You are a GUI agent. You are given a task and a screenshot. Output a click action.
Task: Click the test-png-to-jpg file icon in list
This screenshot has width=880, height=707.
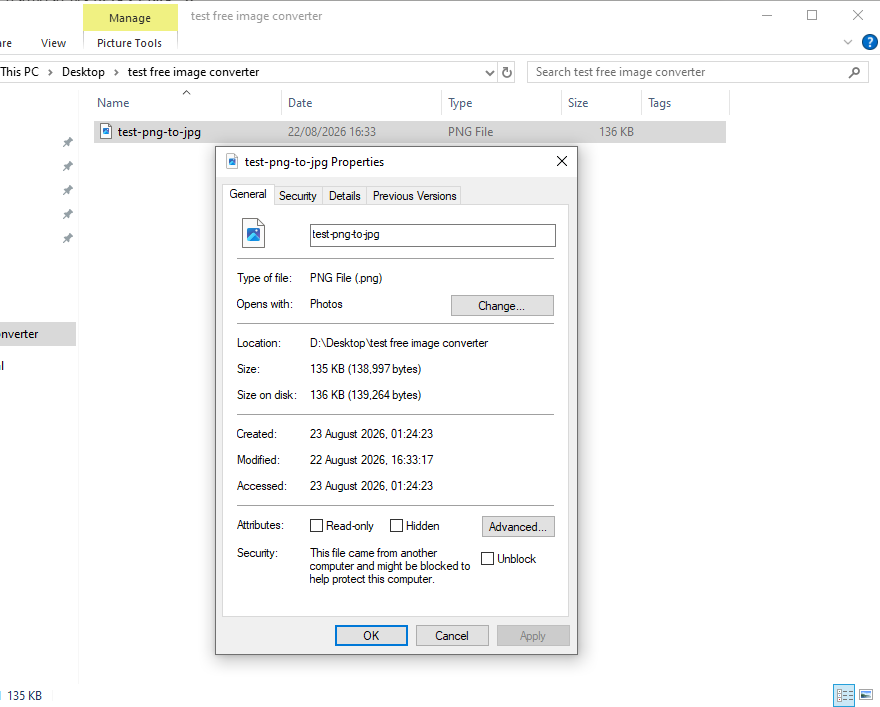(x=106, y=131)
